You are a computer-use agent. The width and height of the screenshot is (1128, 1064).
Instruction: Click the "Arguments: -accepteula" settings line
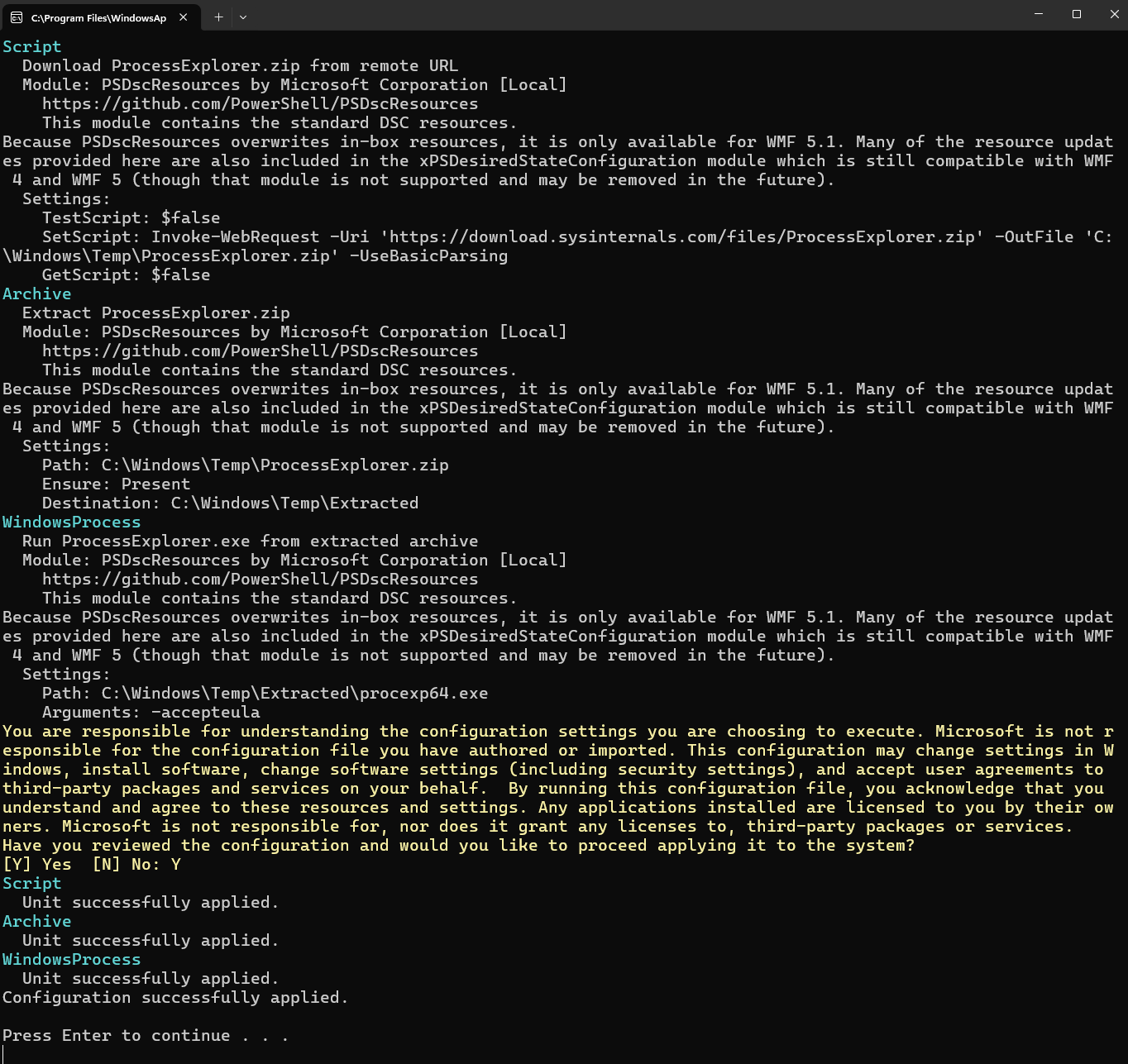coord(151,713)
